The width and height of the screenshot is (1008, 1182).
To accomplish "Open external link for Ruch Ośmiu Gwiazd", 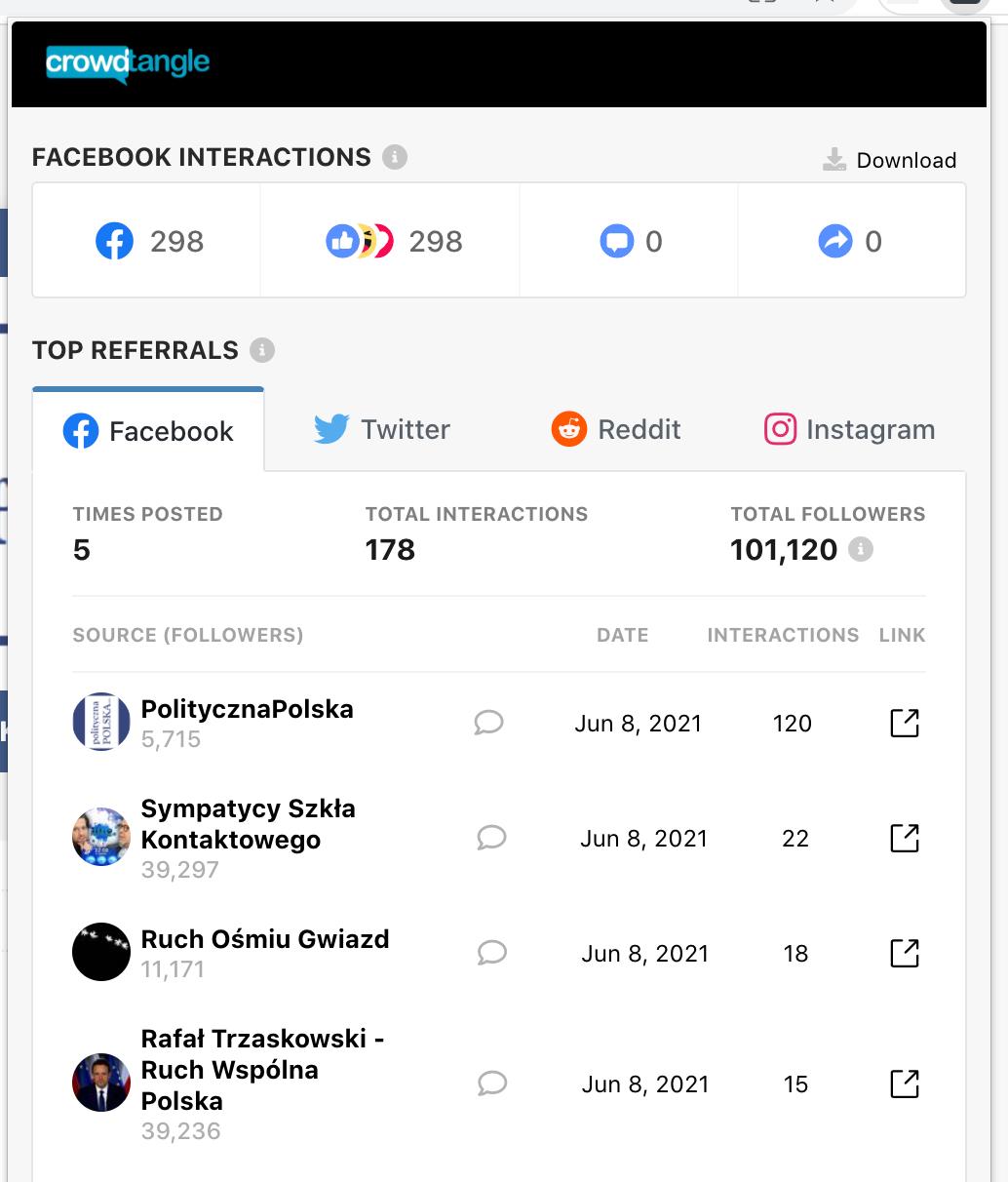I will click(905, 953).
